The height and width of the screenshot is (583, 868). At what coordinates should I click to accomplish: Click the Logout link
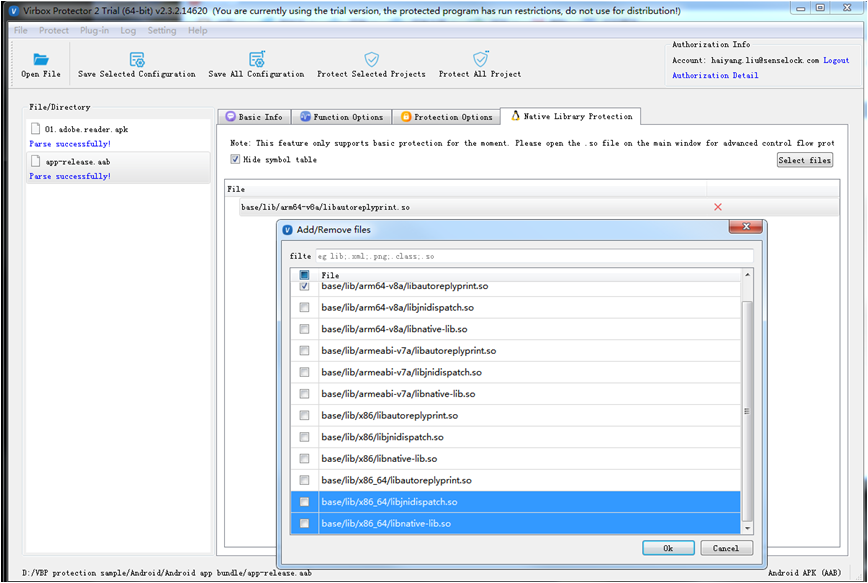[836, 60]
